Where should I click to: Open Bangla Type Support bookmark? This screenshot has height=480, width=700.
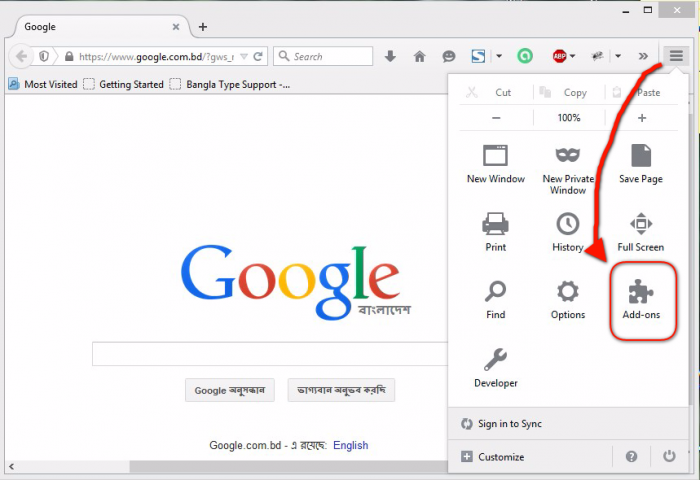[x=230, y=84]
